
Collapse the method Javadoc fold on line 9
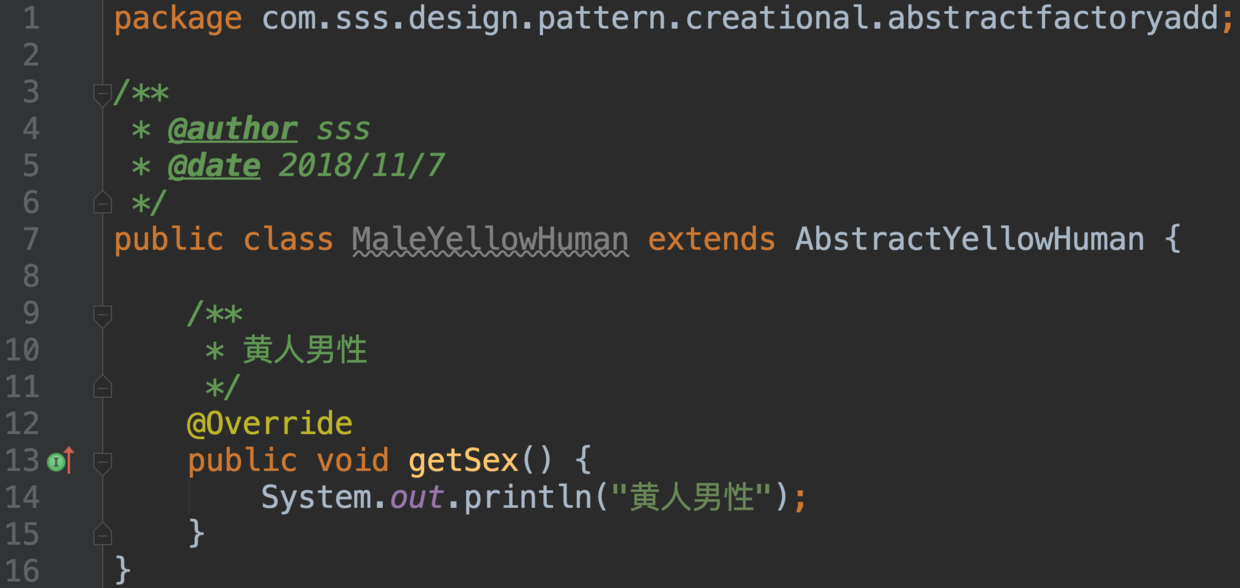pyautogui.click(x=102, y=316)
